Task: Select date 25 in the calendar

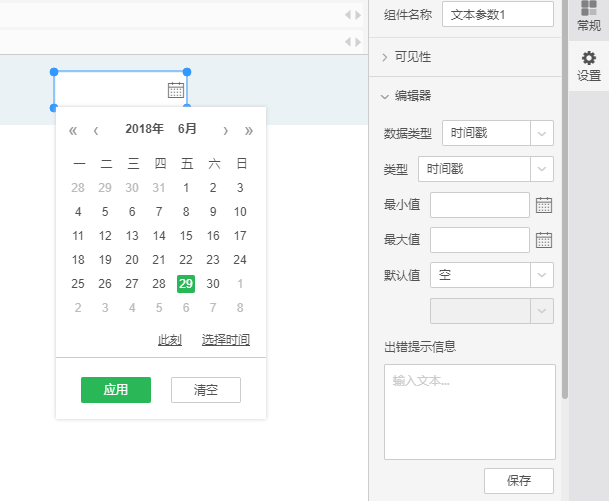Action: tap(78, 284)
